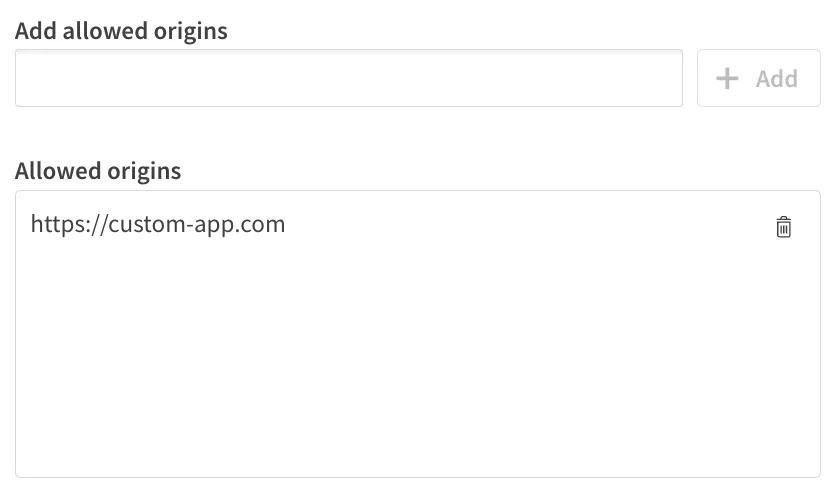Click the plus icon on Add button
Screen dimensions: 838x500
(x=728, y=78)
